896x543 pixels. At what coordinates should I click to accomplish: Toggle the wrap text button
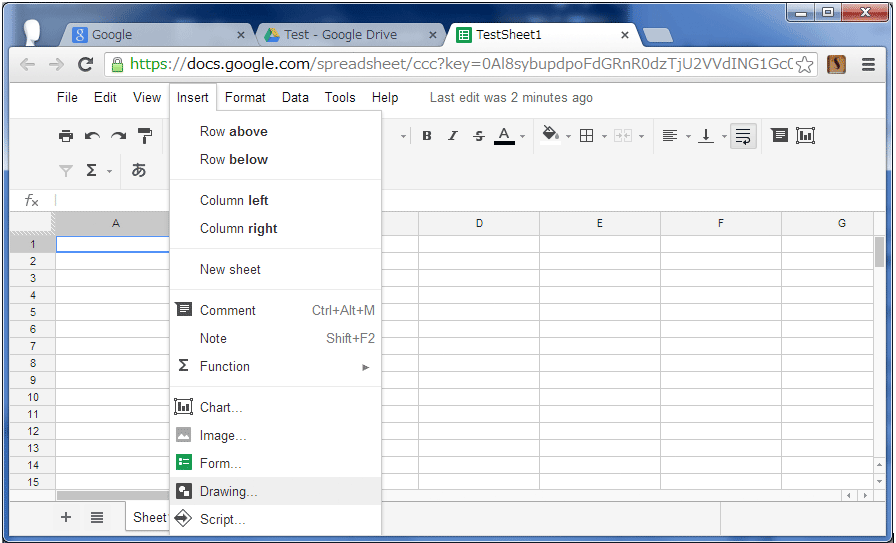coord(743,136)
